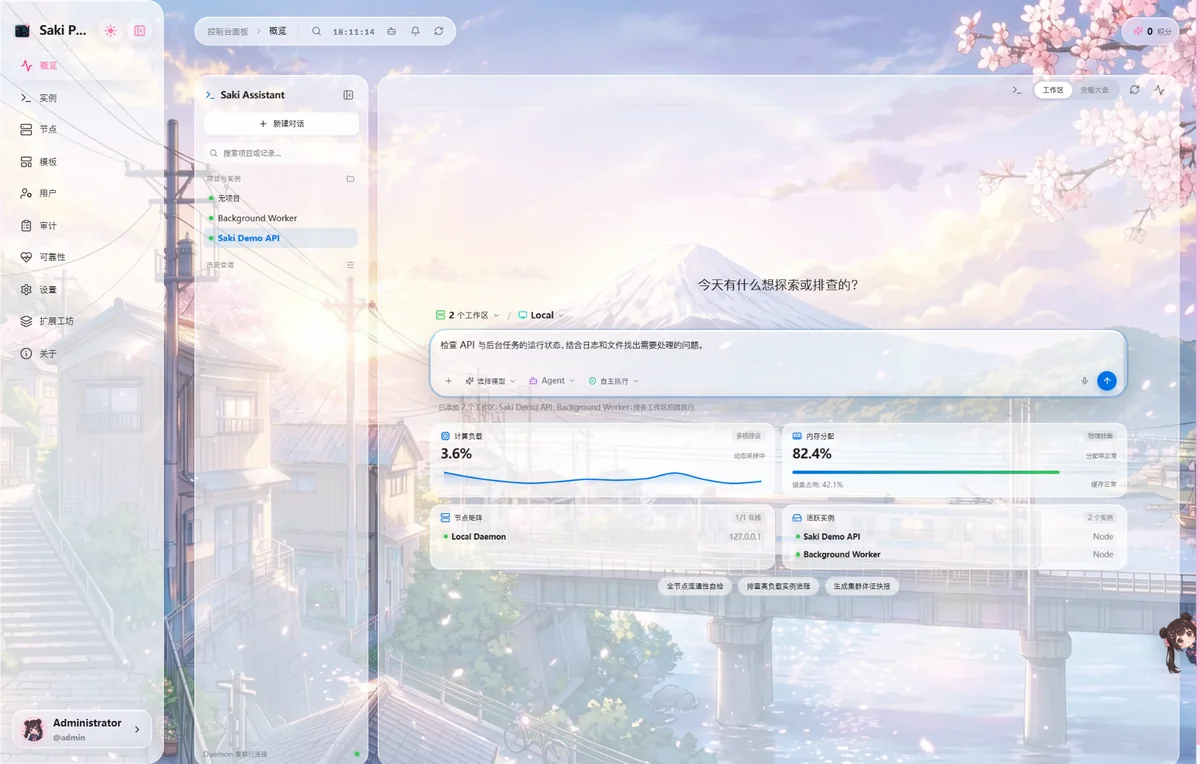Click the search magnifier in the top bar
1200x764 pixels.
tap(317, 31)
